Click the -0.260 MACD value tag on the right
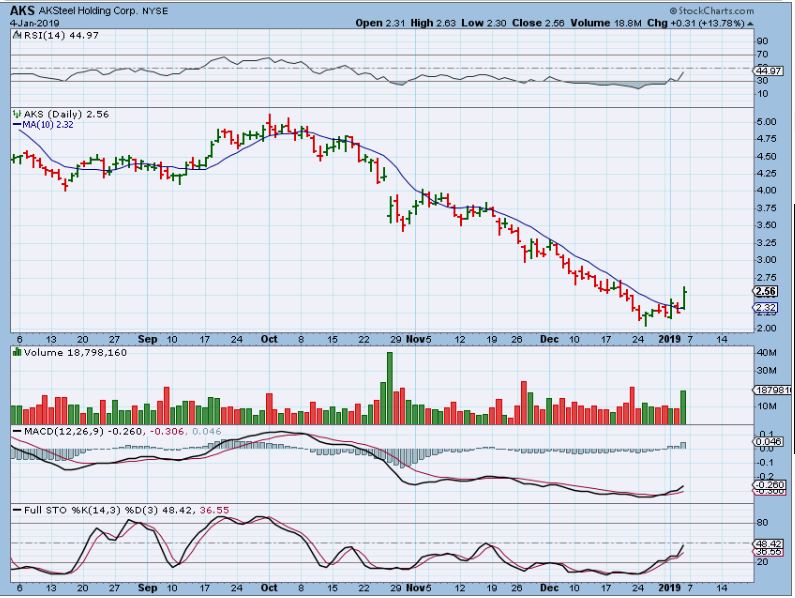Screen dimensions: 795x598 (x=770, y=485)
